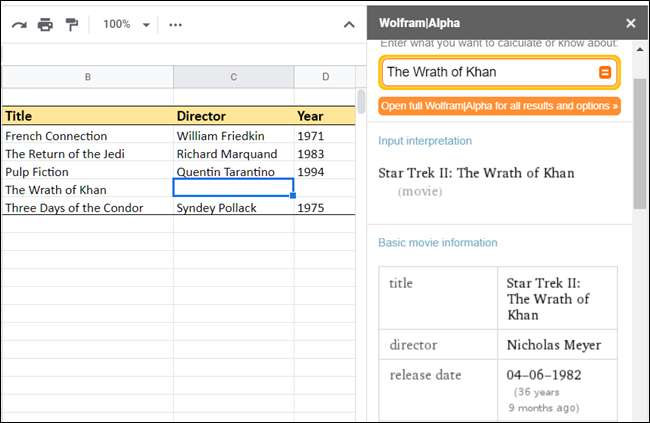Select Three Days of the Condor cell
This screenshot has width=650, height=423.
click(x=87, y=207)
